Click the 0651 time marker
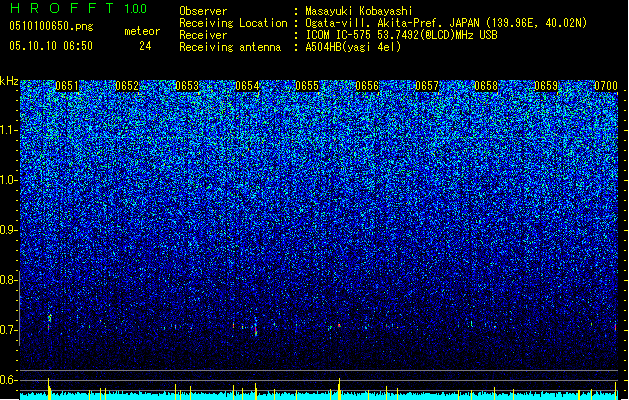Screen dimensions: 629x400 [x=67, y=86]
